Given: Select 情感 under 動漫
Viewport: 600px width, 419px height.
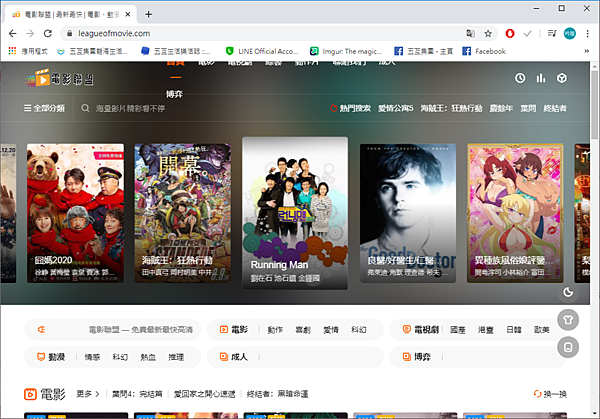Looking at the screenshot, I should [x=92, y=357].
